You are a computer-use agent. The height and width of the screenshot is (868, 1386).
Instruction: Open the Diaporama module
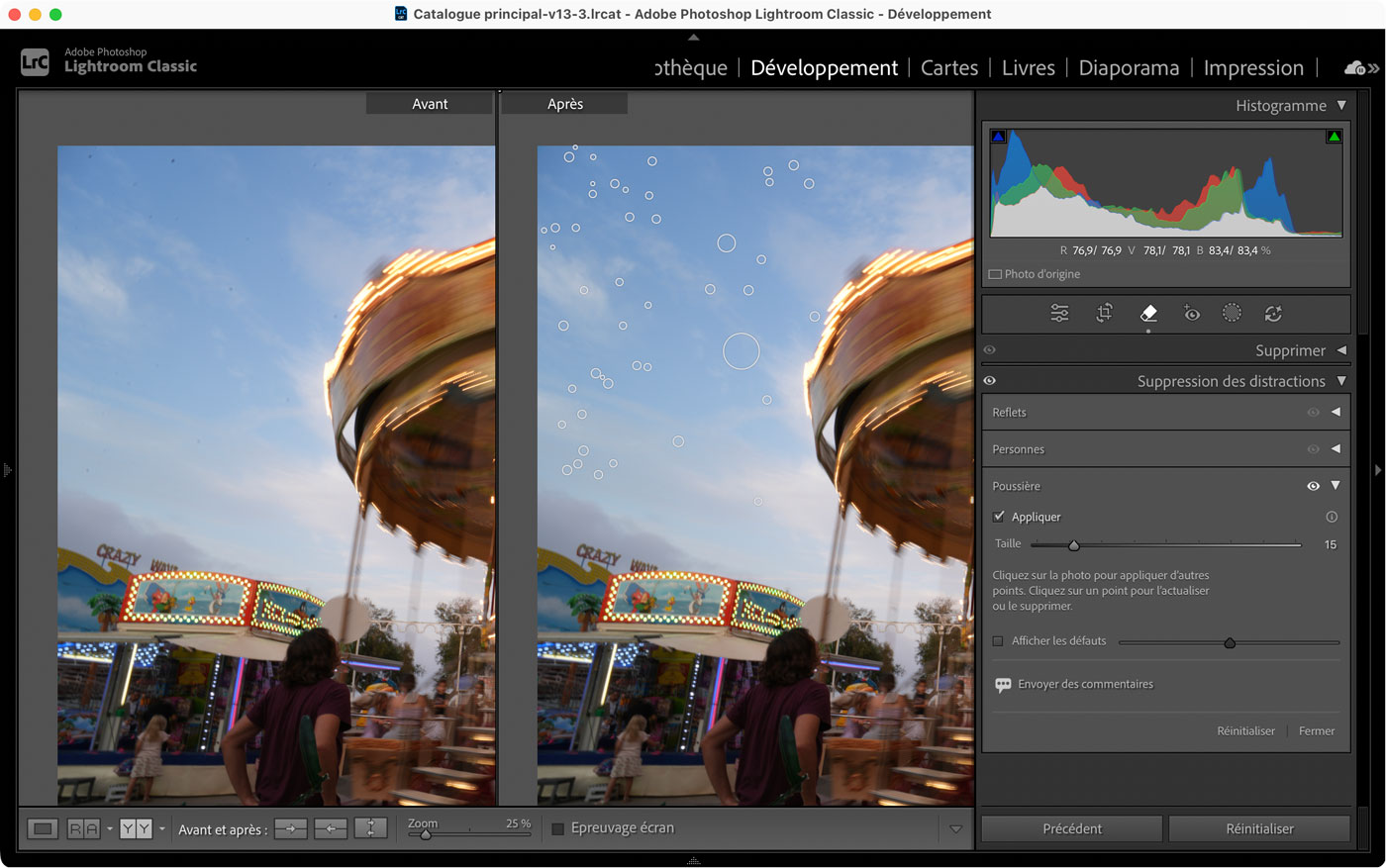coord(1129,68)
